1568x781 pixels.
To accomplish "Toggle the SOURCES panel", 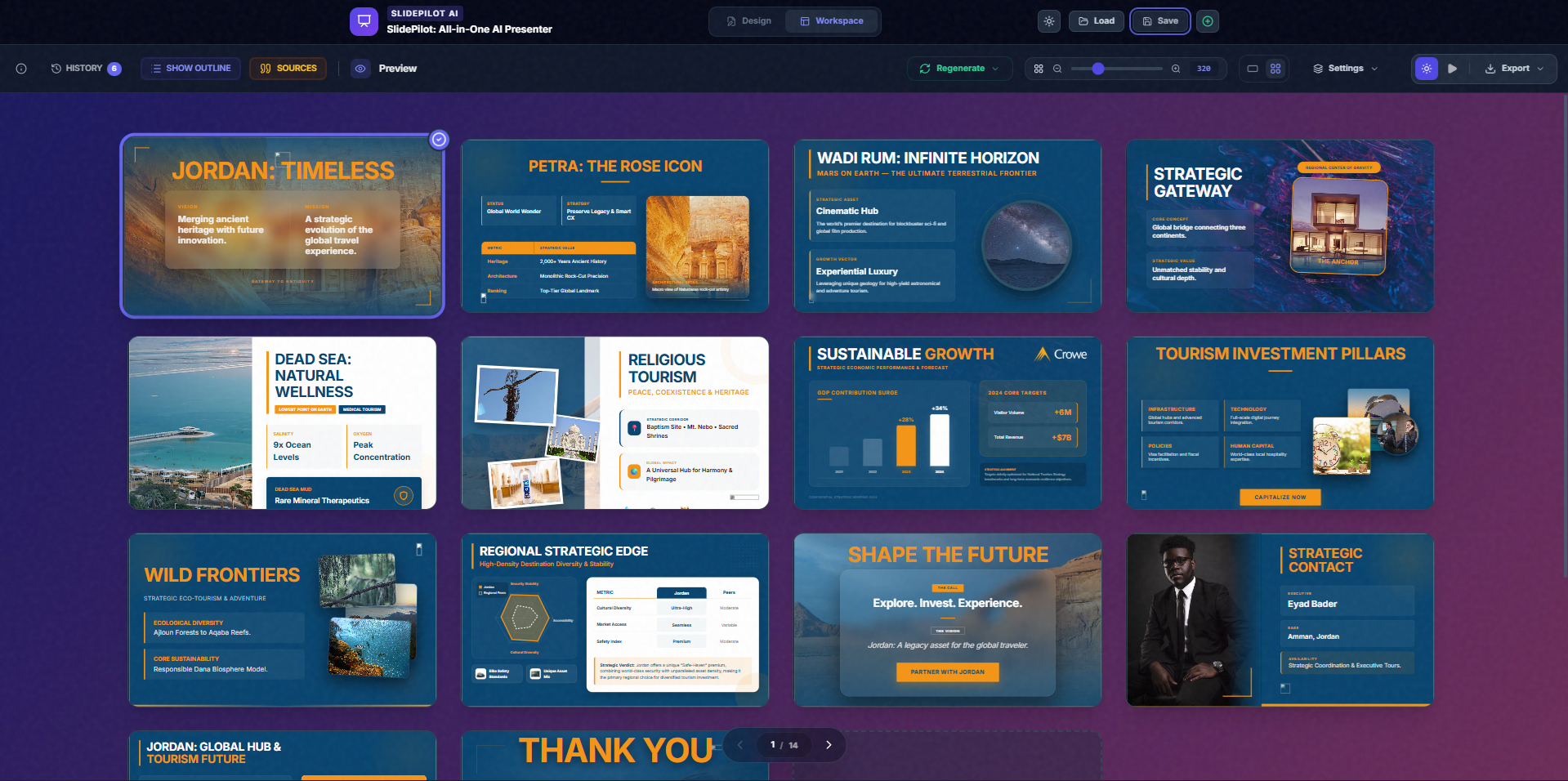I will click(288, 69).
